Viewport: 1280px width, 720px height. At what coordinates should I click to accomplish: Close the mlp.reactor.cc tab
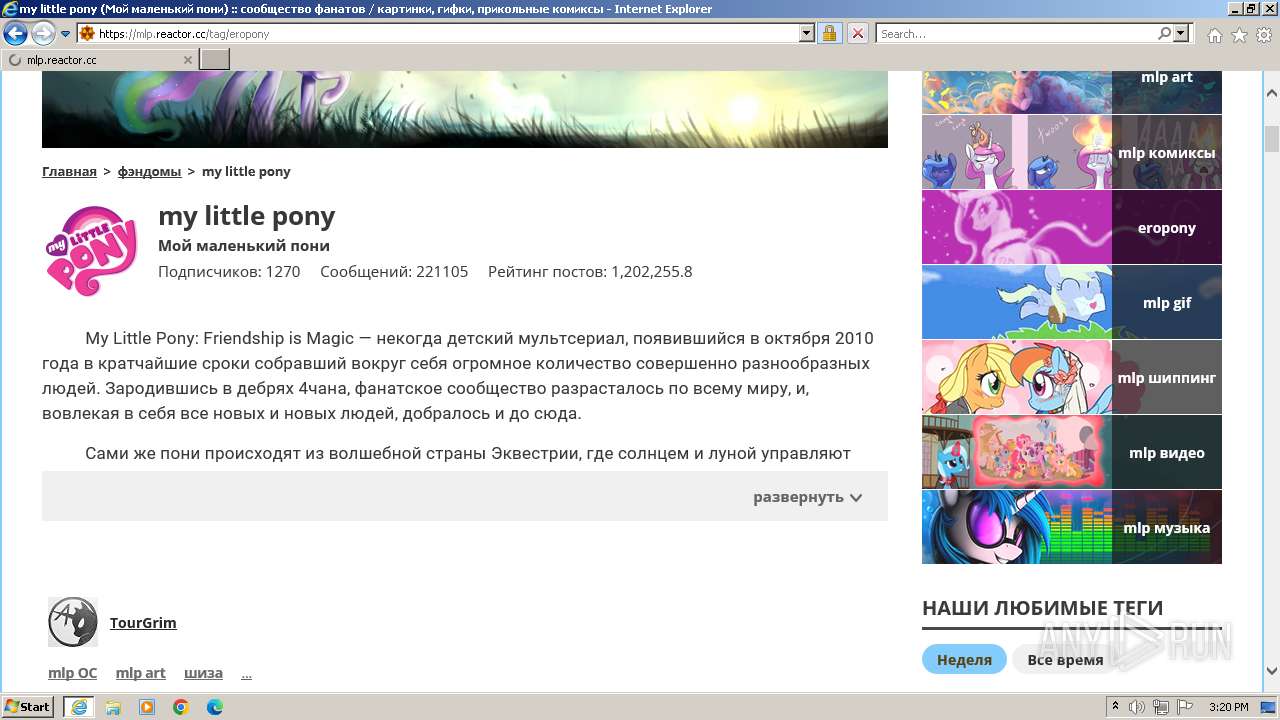(187, 60)
